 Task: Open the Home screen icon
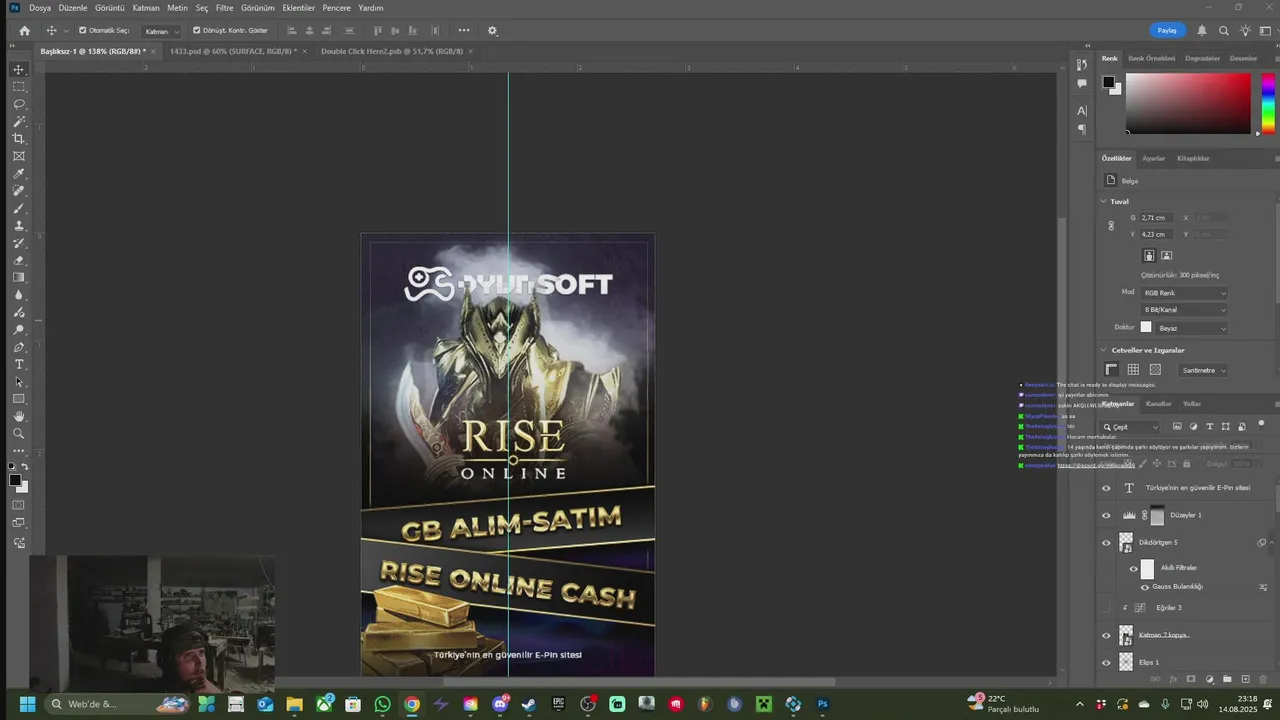(x=25, y=30)
